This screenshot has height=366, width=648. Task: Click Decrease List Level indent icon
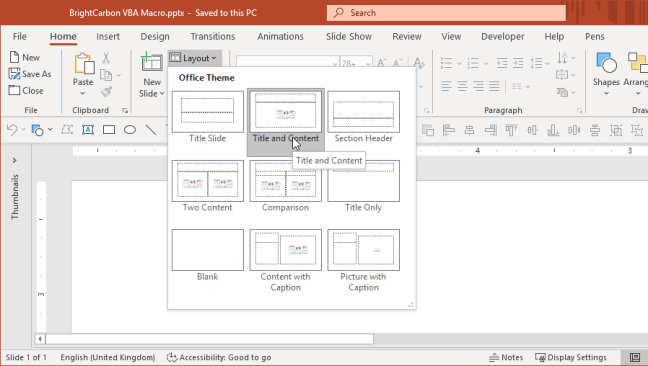tap(502, 63)
